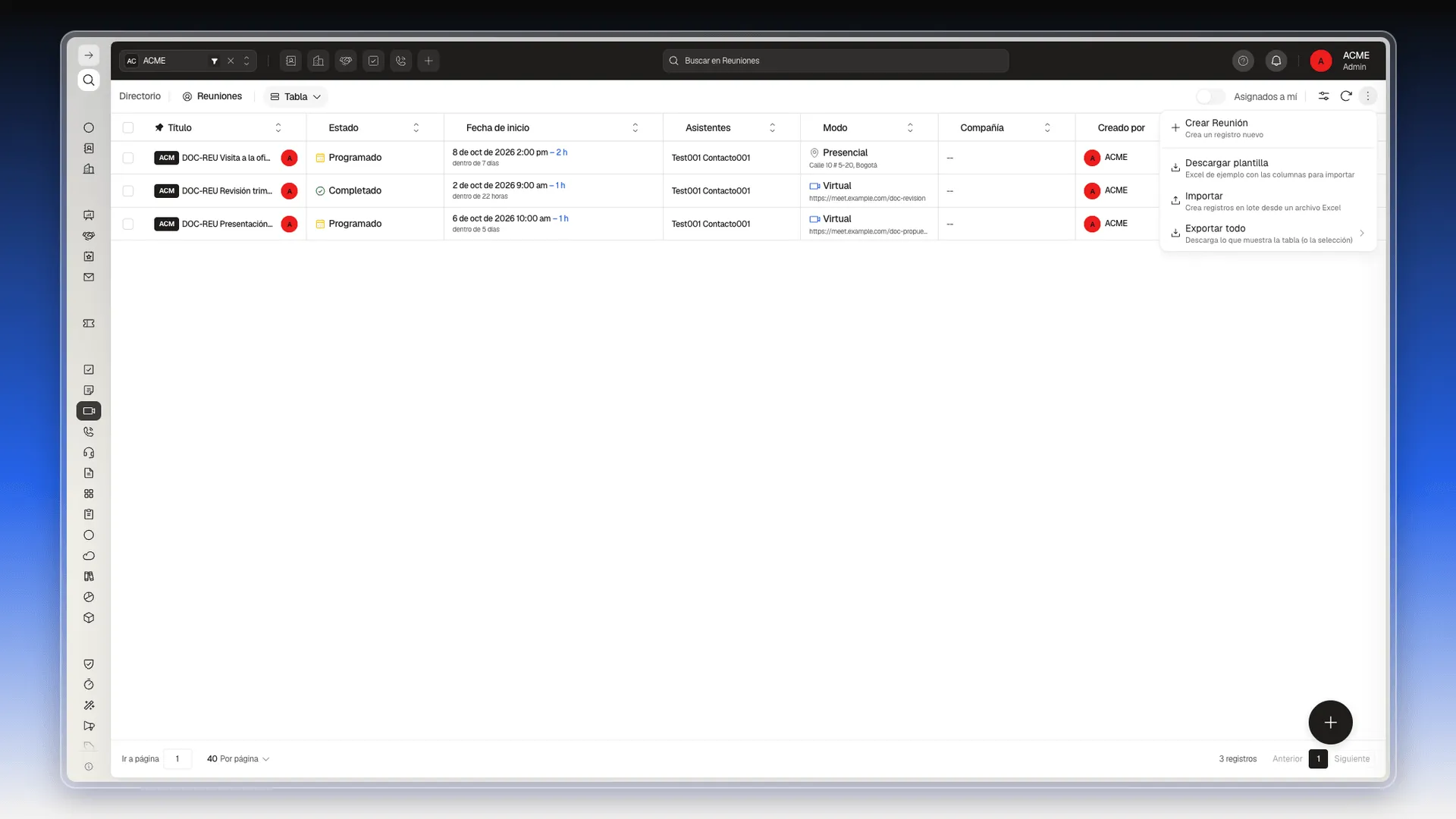Toggle the Asignados a mí switch

1210,96
